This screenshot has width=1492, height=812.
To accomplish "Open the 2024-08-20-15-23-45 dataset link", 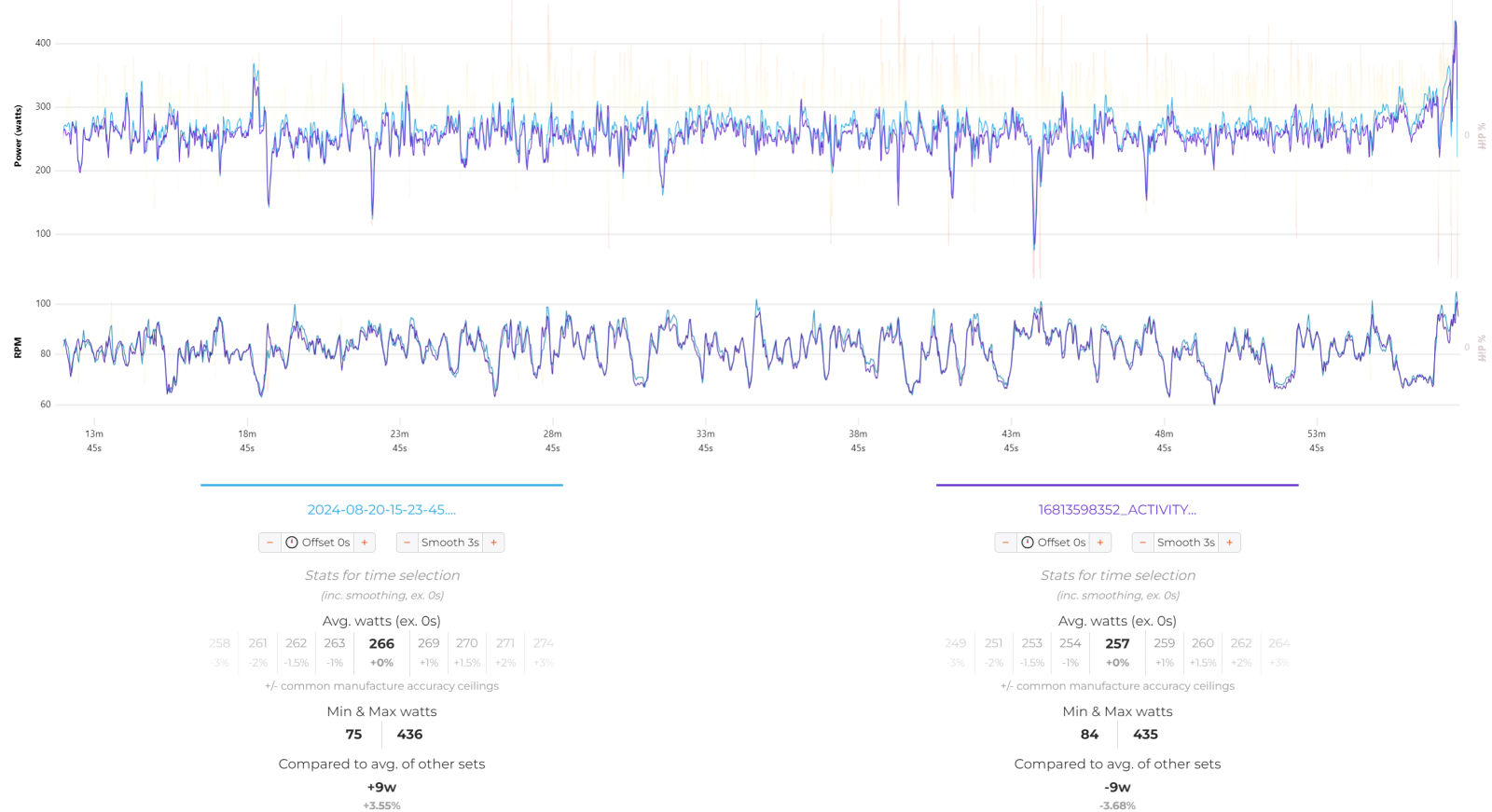I will click(381, 510).
